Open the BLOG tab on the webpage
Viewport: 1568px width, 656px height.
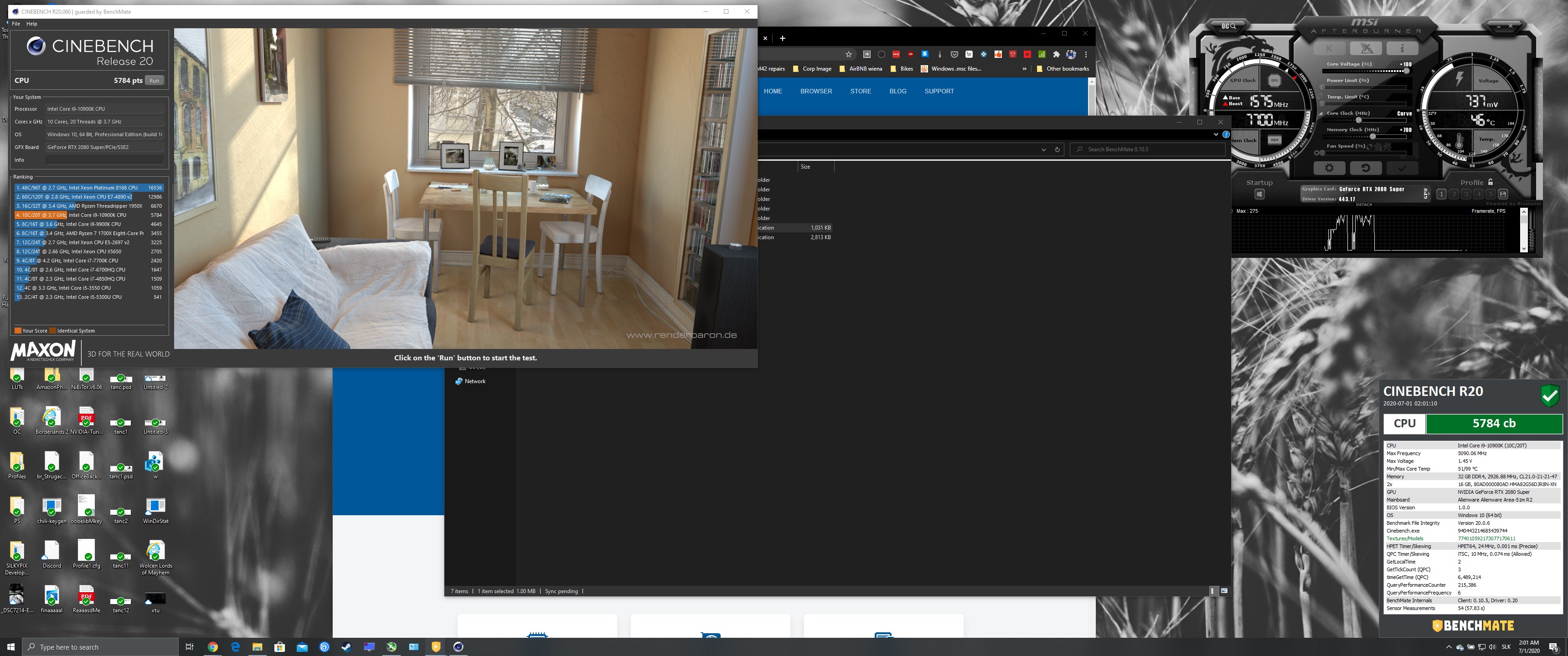897,91
